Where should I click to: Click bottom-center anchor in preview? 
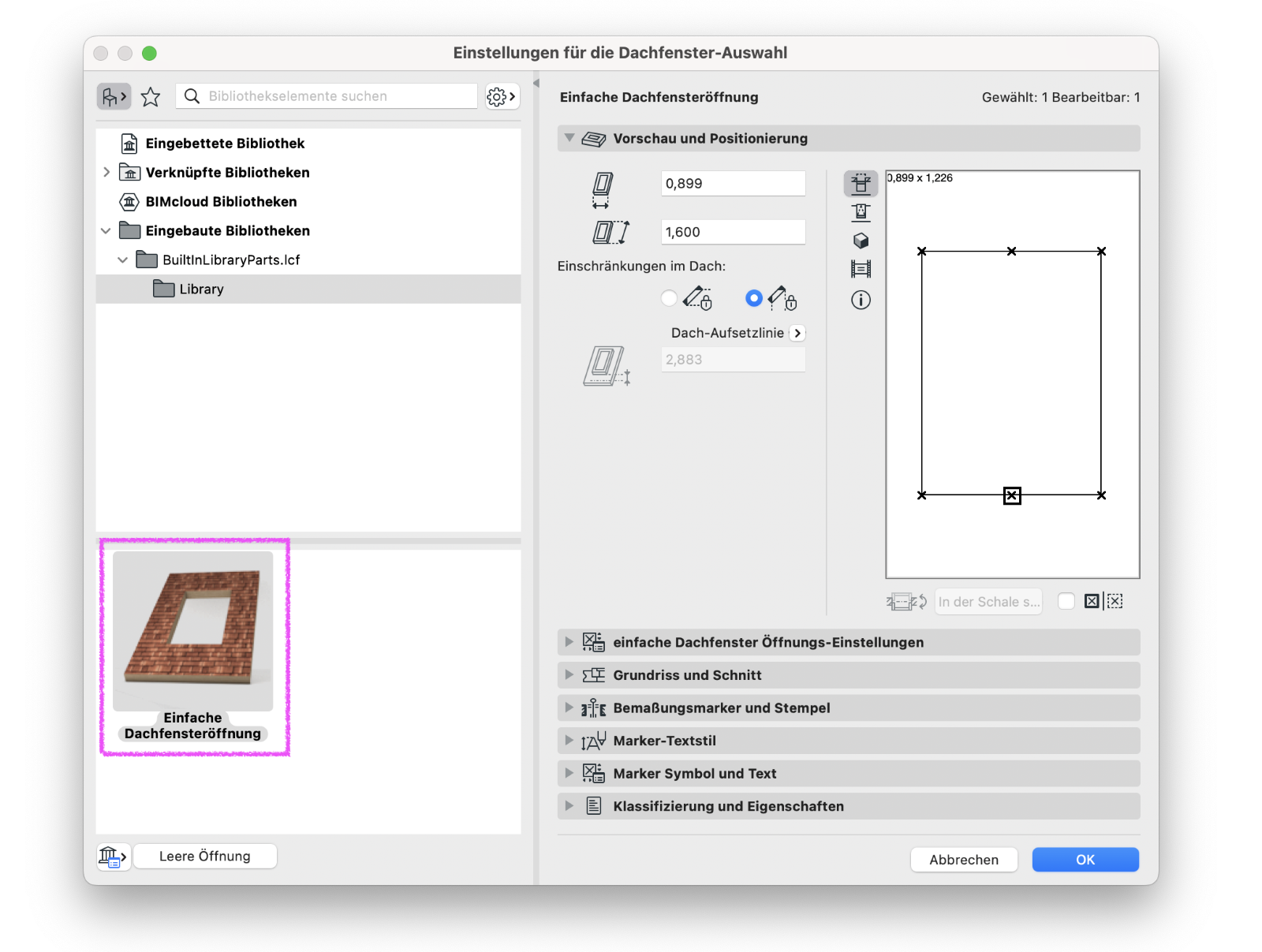pos(1012,495)
